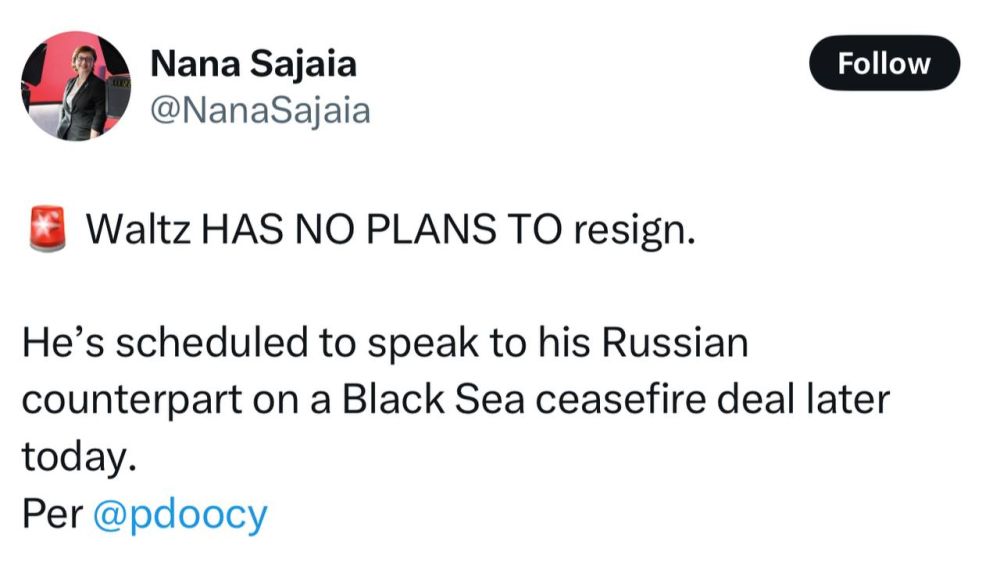Follow the Nana Sajaia account

[x=883, y=64]
